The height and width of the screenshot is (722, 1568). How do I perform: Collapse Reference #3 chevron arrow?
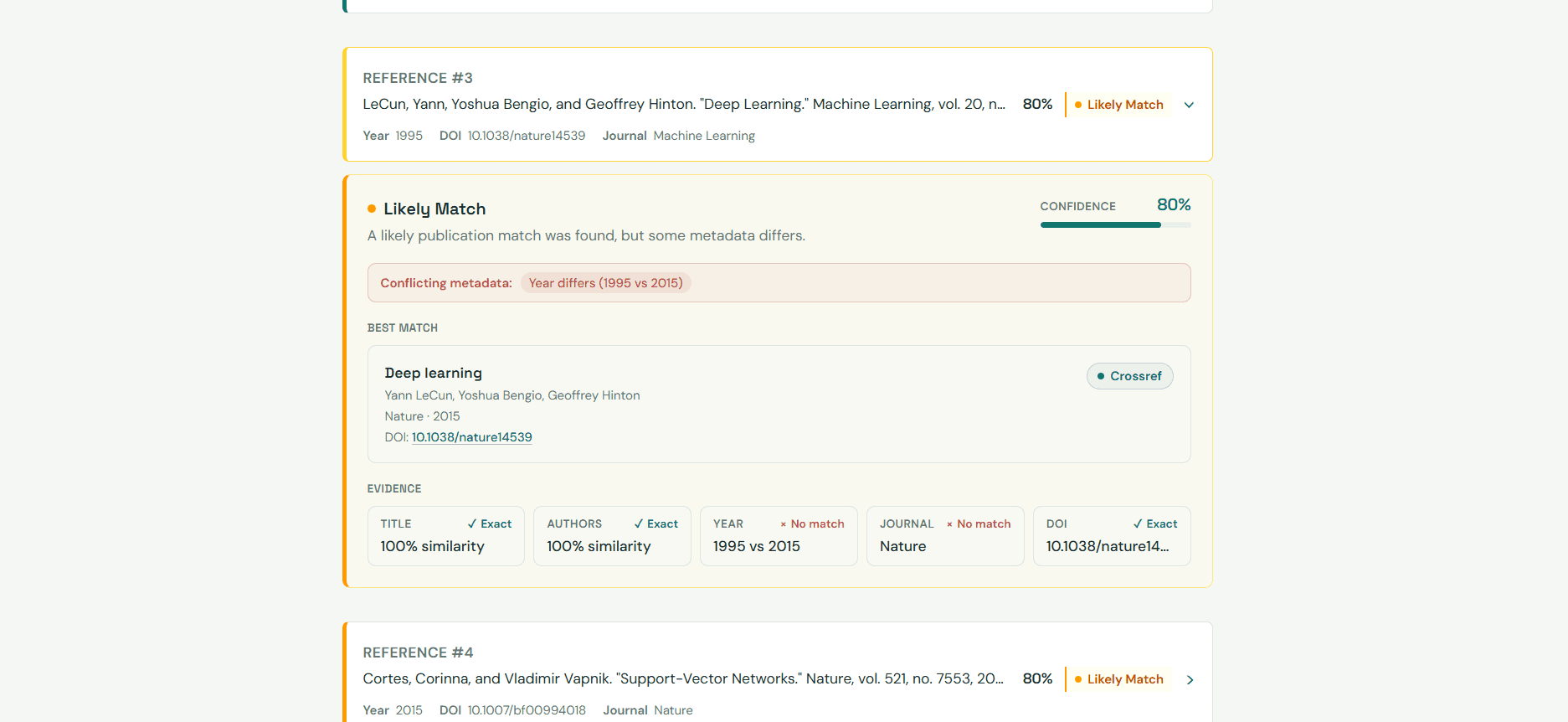1189,105
